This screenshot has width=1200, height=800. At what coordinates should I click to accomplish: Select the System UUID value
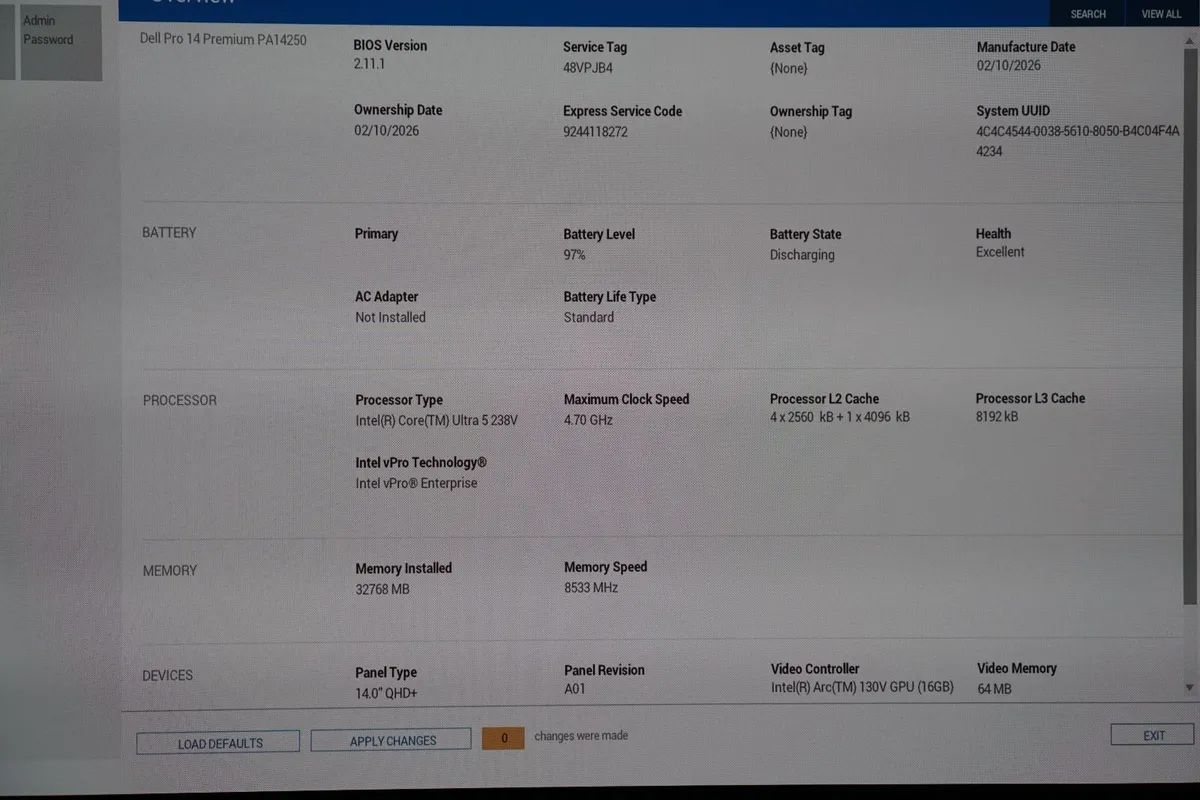(1078, 141)
